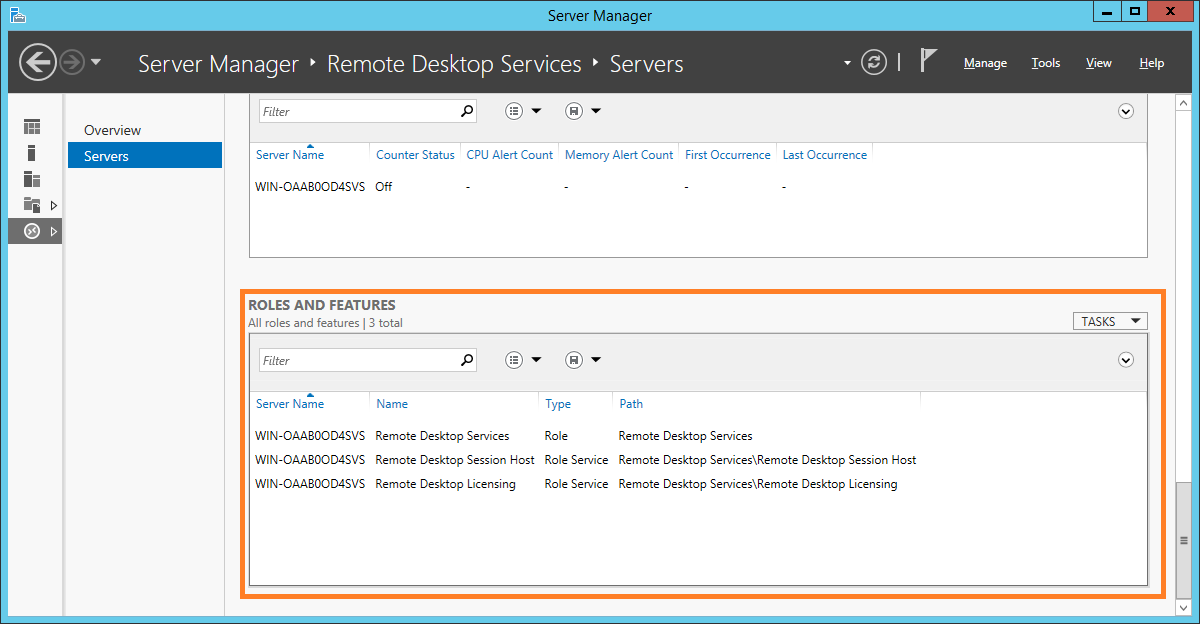The height and width of the screenshot is (624, 1200).
Task: Sort roles by the Path column header
Action: point(631,404)
